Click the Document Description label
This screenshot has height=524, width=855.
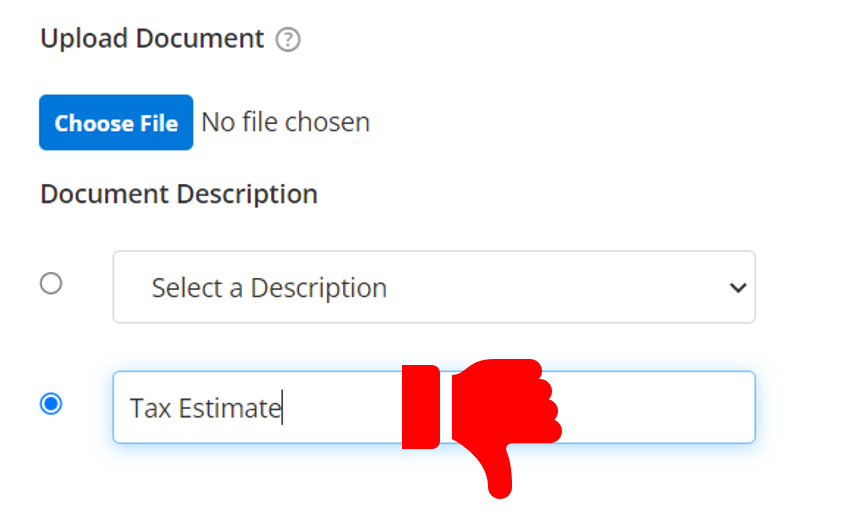179,195
